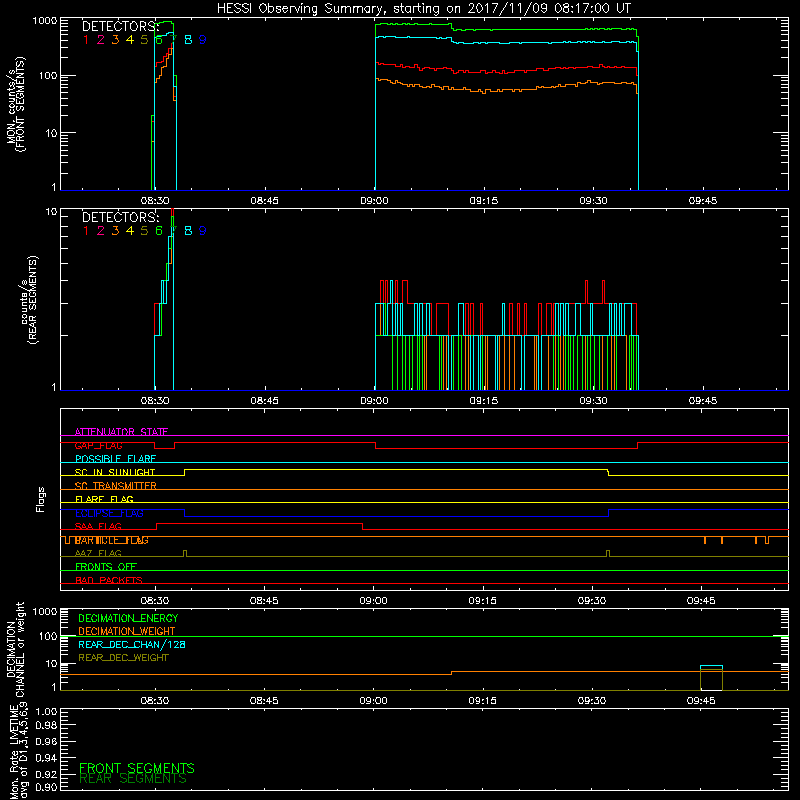Viewport: 800px width, 800px height.
Task: Click the 09:30 tick label under front segments plot
Action: click(x=593, y=201)
